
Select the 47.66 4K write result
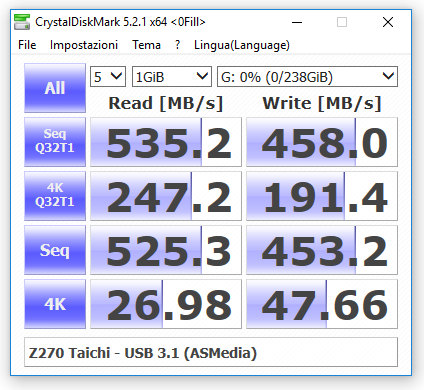(322, 304)
